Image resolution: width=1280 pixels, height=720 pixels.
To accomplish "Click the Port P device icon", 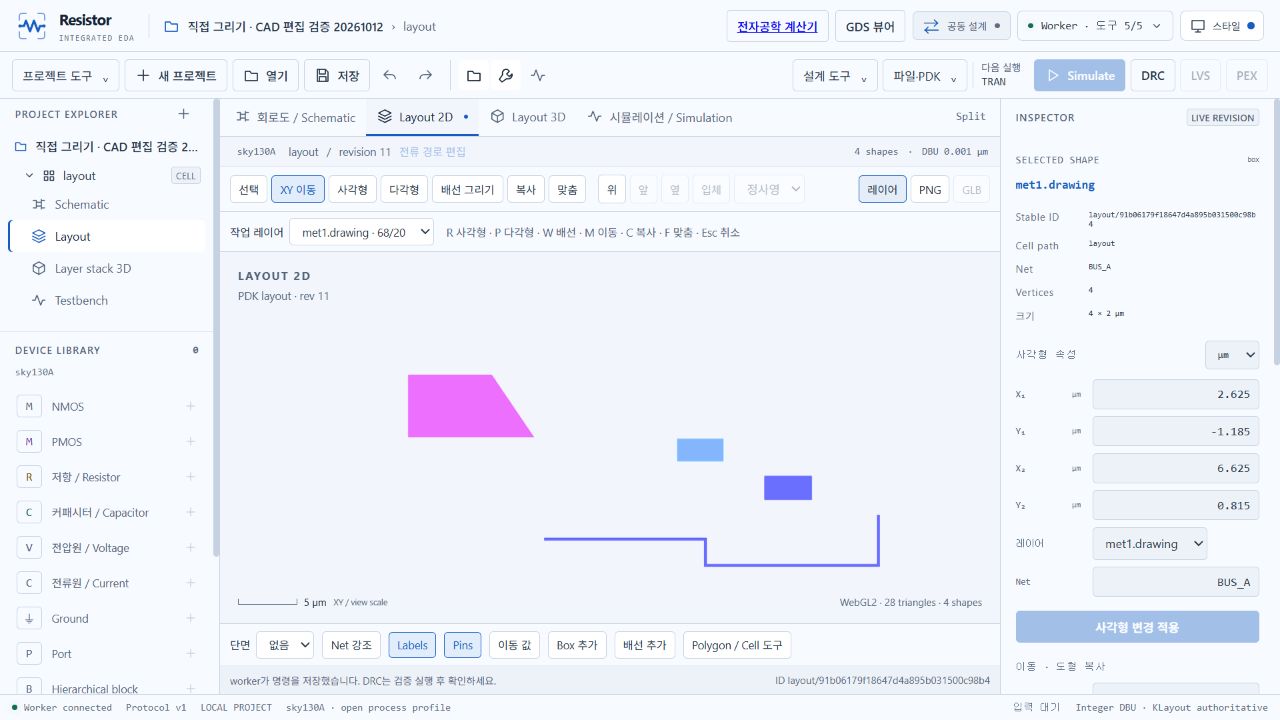I will click(x=29, y=653).
